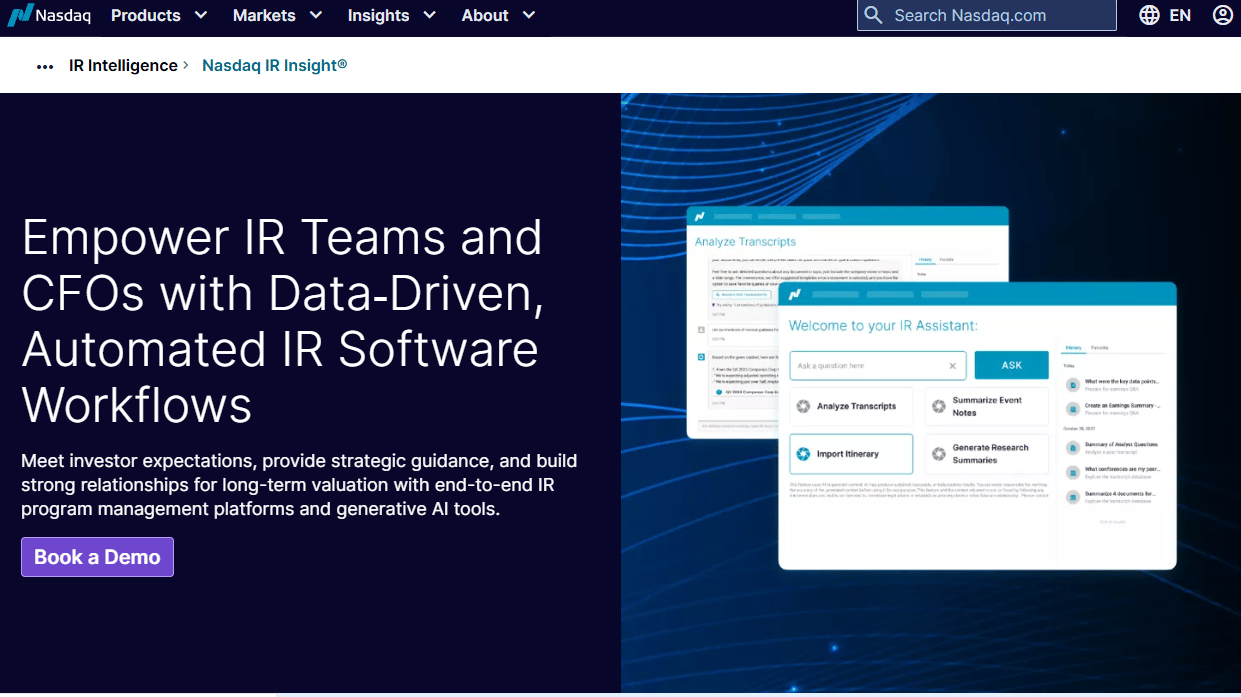Click the ASK button in the preview

(1011, 365)
